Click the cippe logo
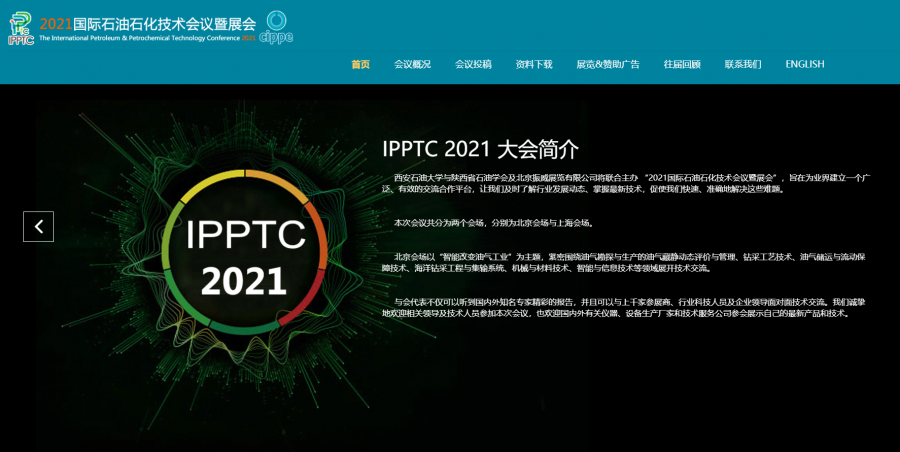Viewport: 900px width, 452px height. click(x=276, y=27)
